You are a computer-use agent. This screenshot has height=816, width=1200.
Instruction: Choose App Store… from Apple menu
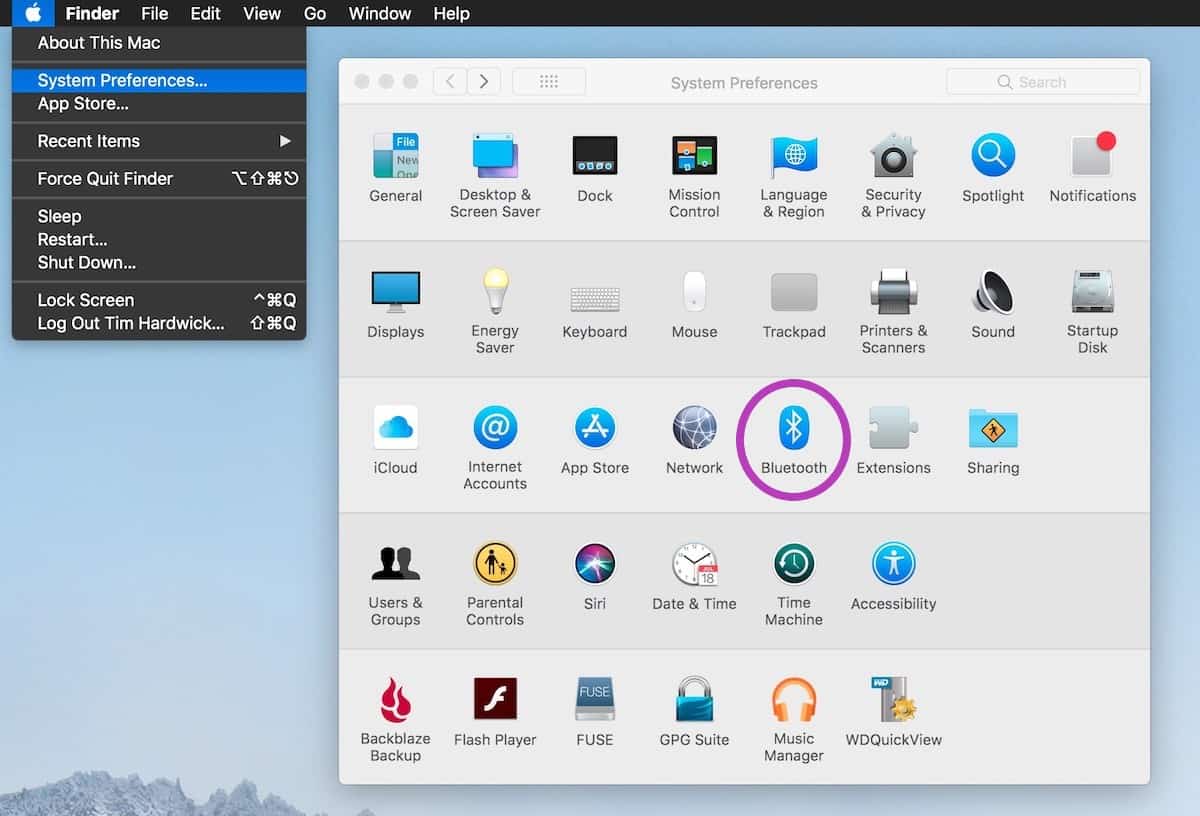coord(159,104)
